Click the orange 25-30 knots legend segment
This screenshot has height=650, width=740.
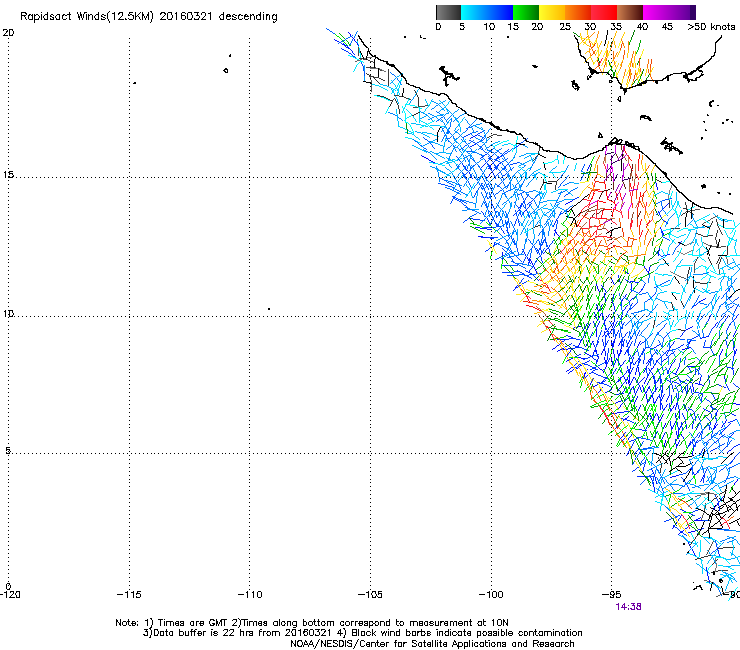tap(578, 12)
